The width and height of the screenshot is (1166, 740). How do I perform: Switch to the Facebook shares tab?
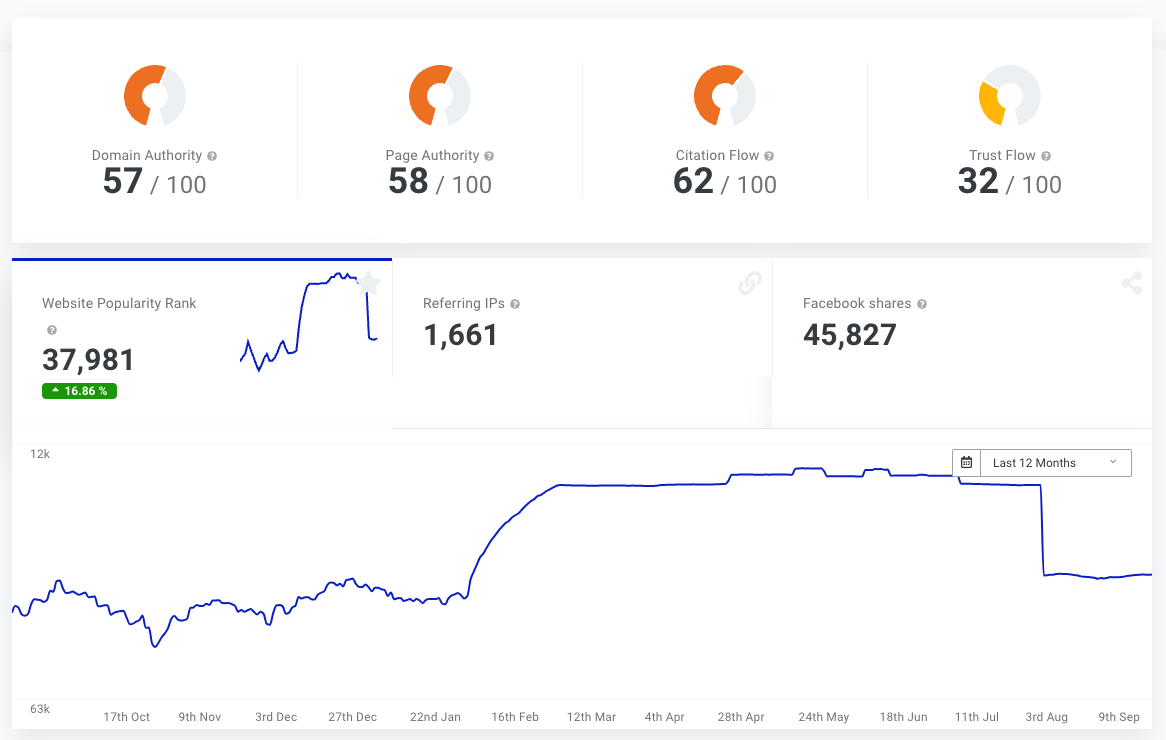(x=961, y=320)
